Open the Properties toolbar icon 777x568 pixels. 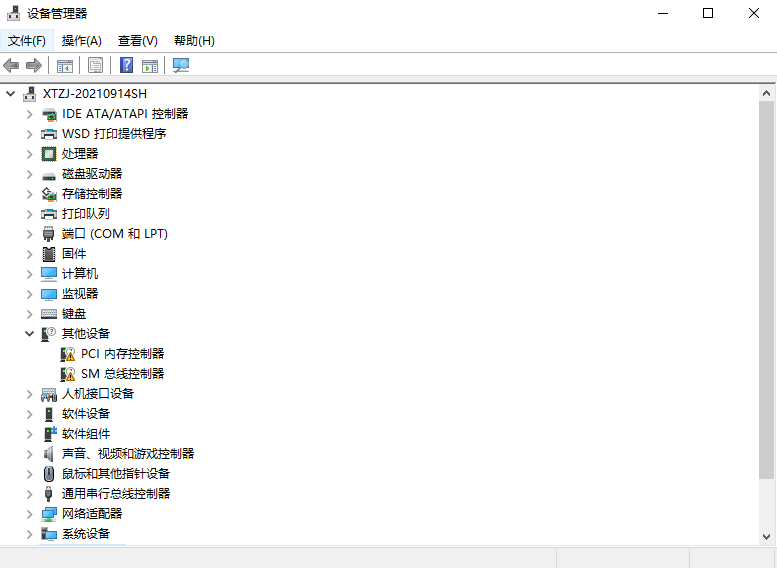point(95,65)
